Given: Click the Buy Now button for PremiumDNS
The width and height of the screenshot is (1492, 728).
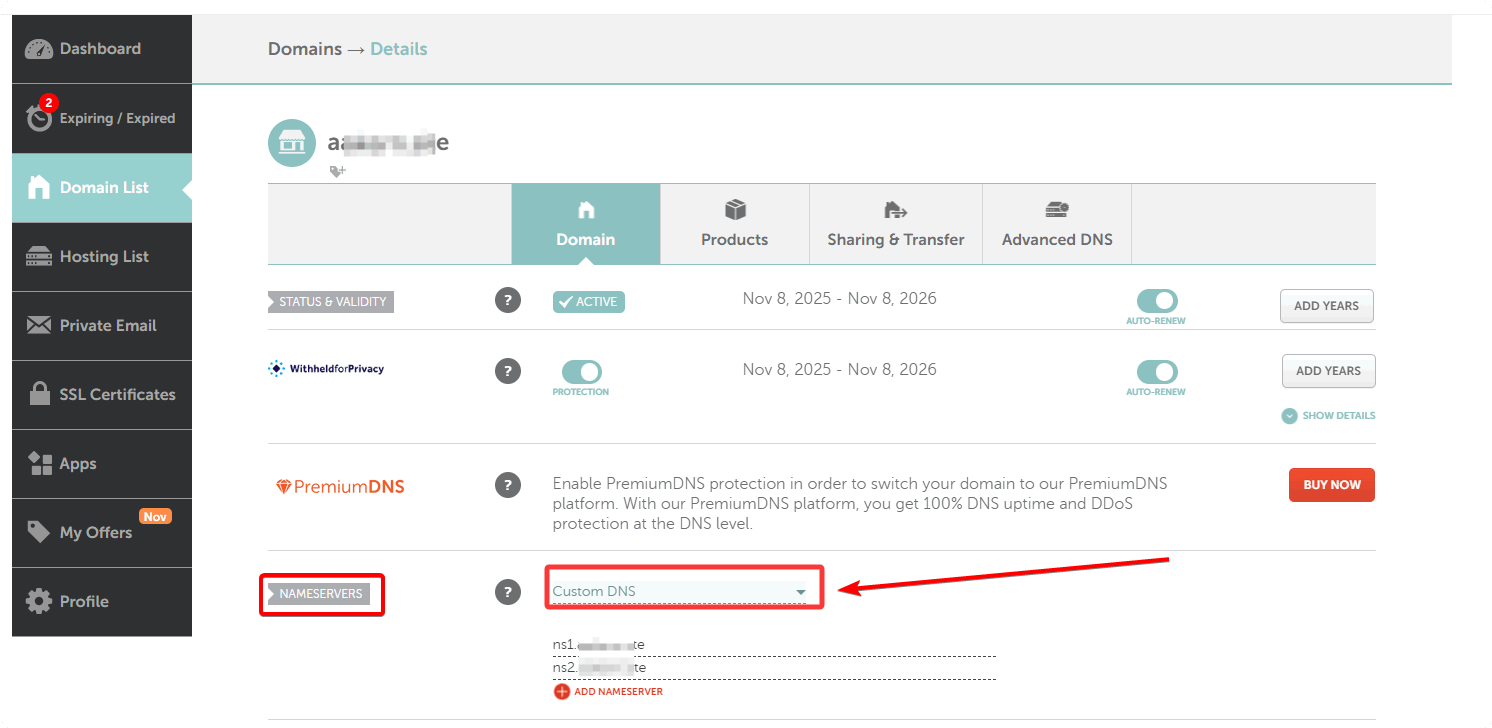Looking at the screenshot, I should click(x=1332, y=485).
